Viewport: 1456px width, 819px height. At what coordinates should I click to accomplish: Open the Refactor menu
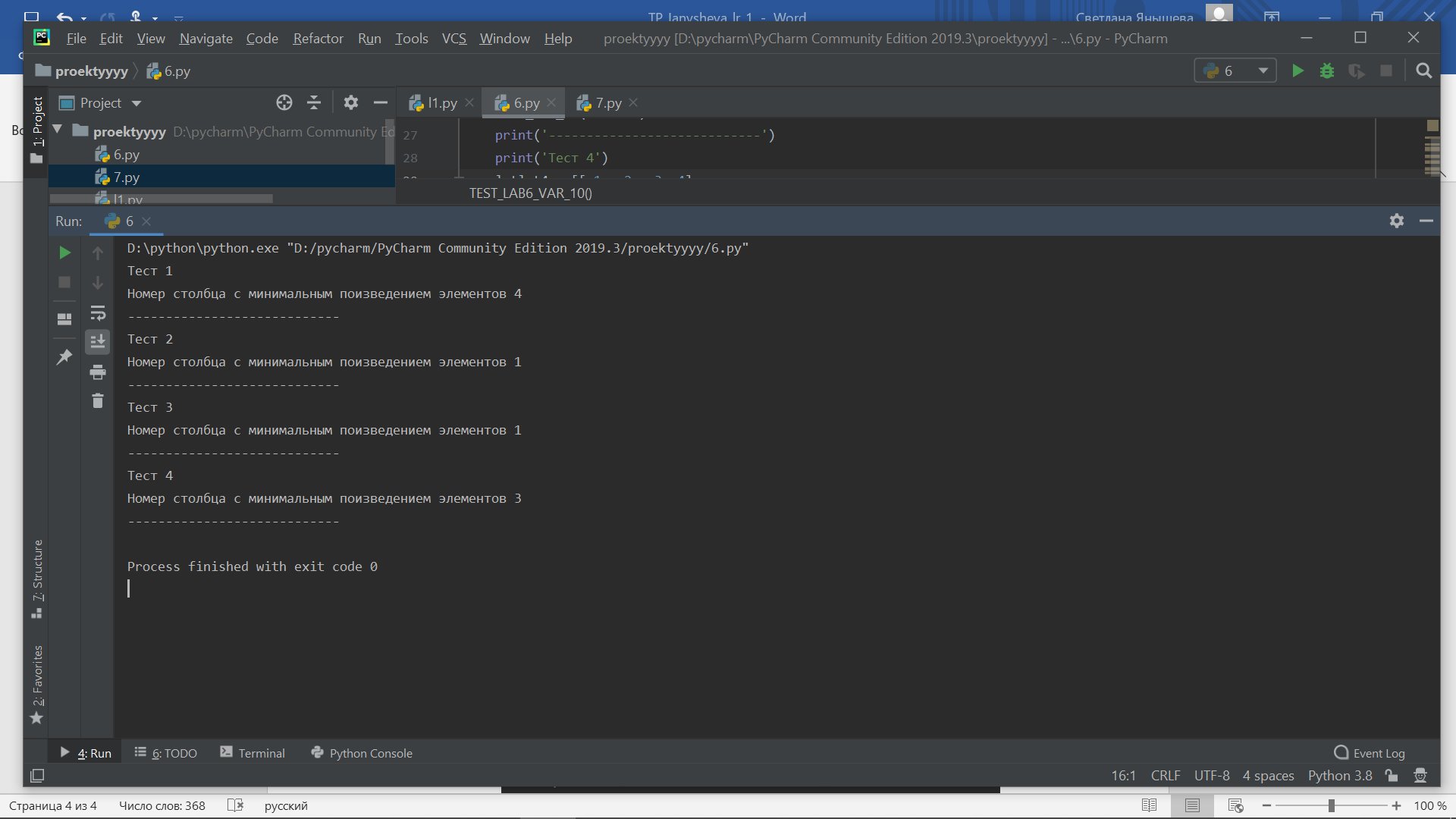pos(318,39)
